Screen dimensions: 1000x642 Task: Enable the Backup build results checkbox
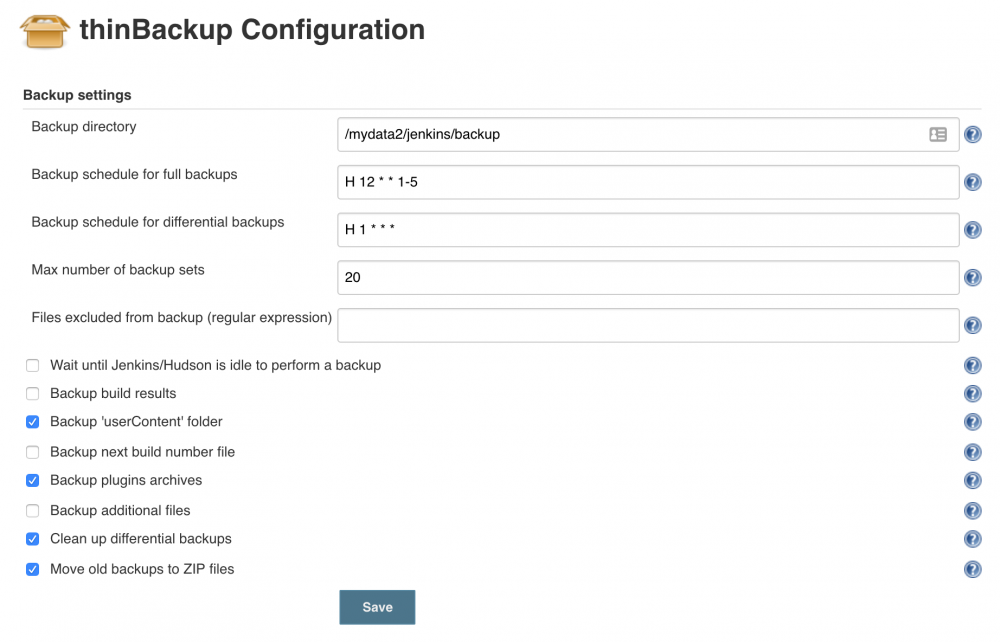[31, 393]
